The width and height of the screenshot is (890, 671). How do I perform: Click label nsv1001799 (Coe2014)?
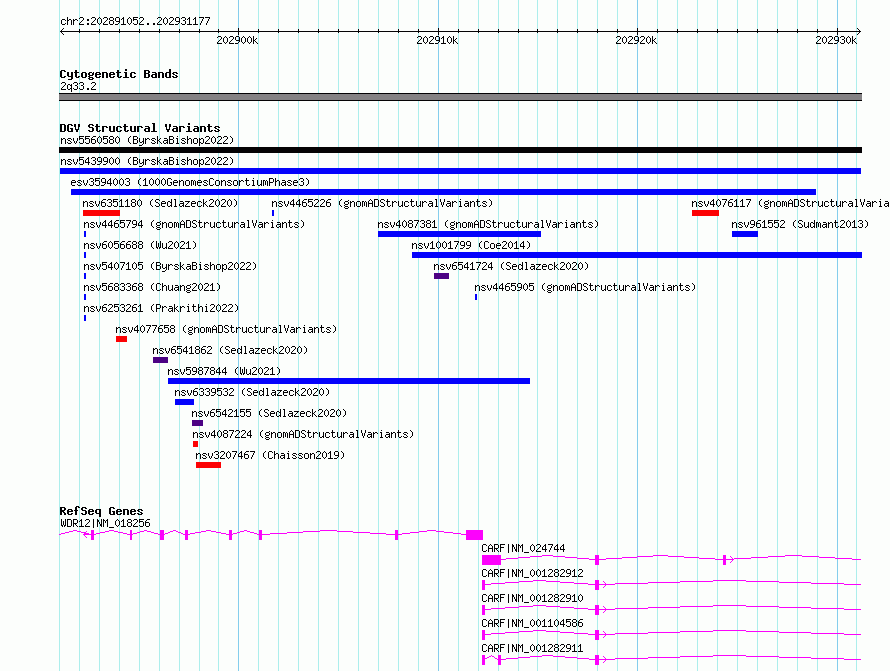tap(471, 245)
